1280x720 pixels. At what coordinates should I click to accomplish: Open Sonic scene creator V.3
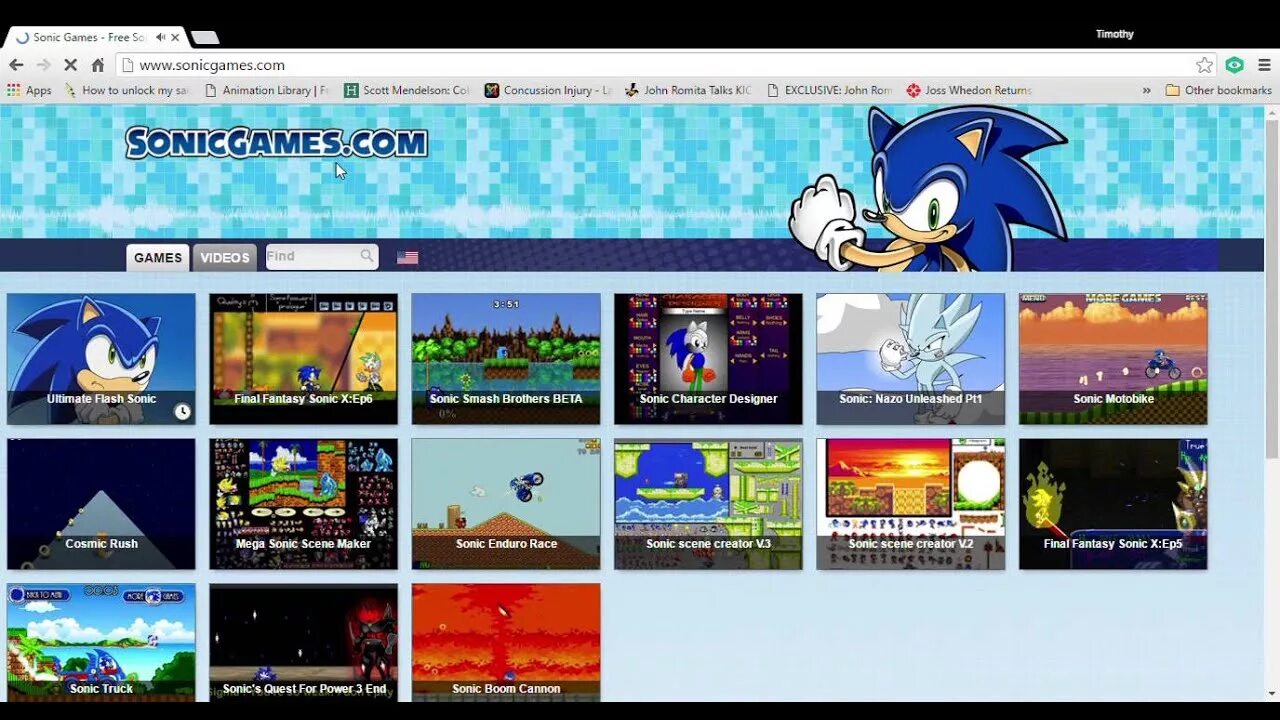[708, 504]
